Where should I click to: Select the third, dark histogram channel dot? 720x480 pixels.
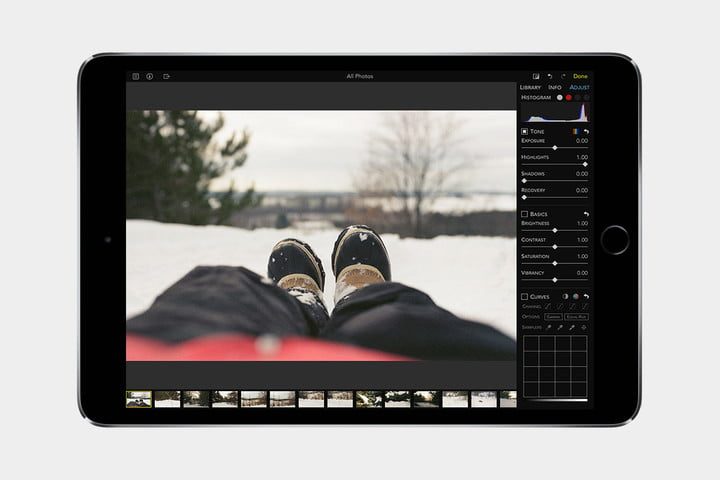tap(578, 97)
